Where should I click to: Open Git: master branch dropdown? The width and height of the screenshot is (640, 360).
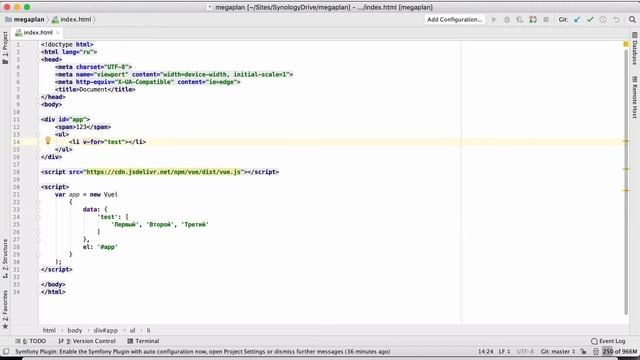coord(558,351)
